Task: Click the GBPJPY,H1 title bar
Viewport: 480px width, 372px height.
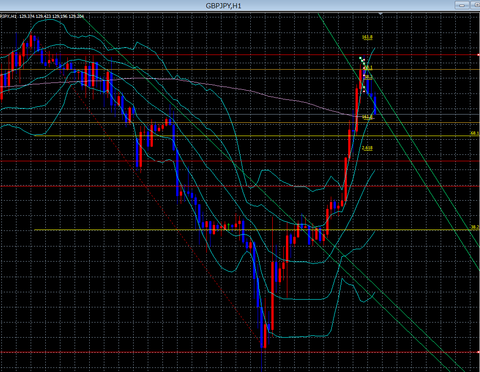Action: tap(223, 5)
